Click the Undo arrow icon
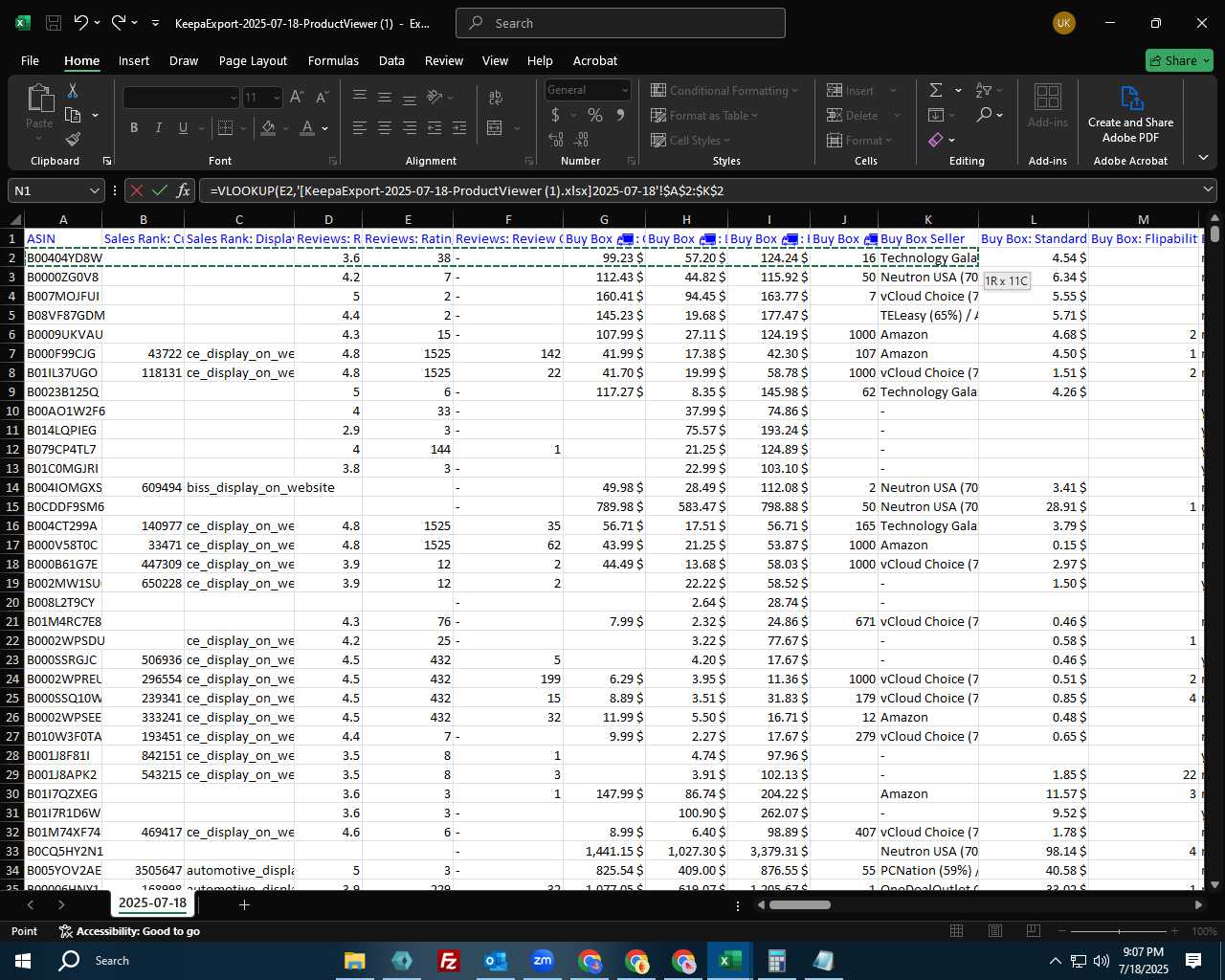This screenshot has height=980, width=1225. pos(81,23)
